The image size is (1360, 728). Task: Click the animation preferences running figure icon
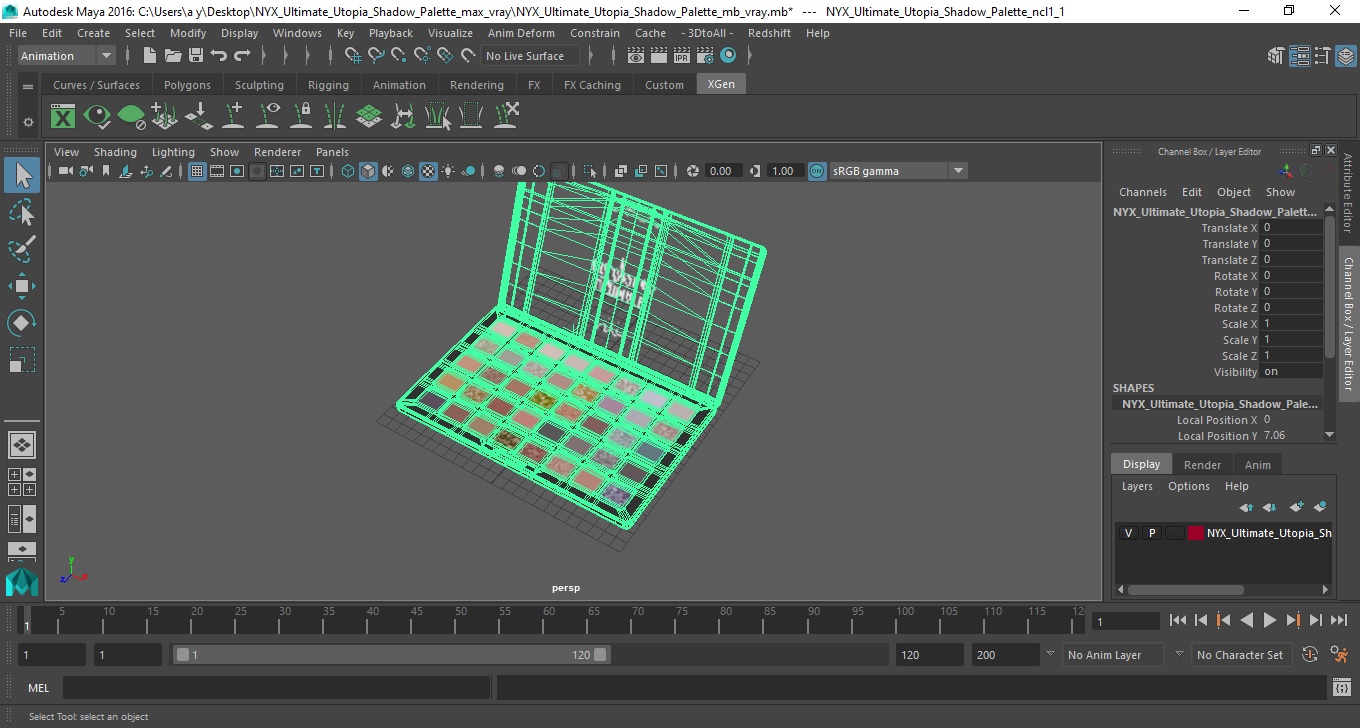click(x=1339, y=655)
